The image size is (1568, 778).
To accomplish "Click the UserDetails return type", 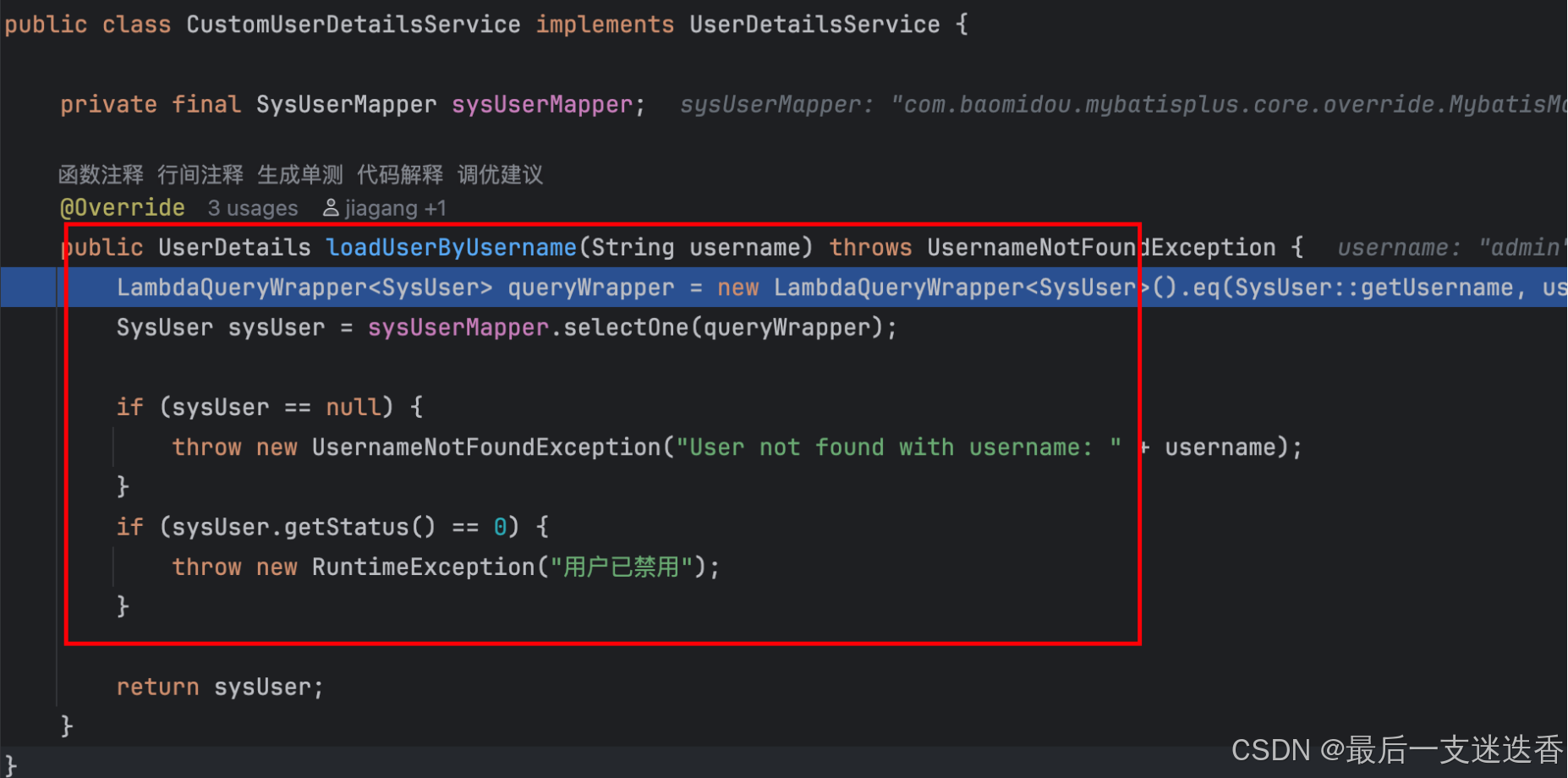I will 234,248.
